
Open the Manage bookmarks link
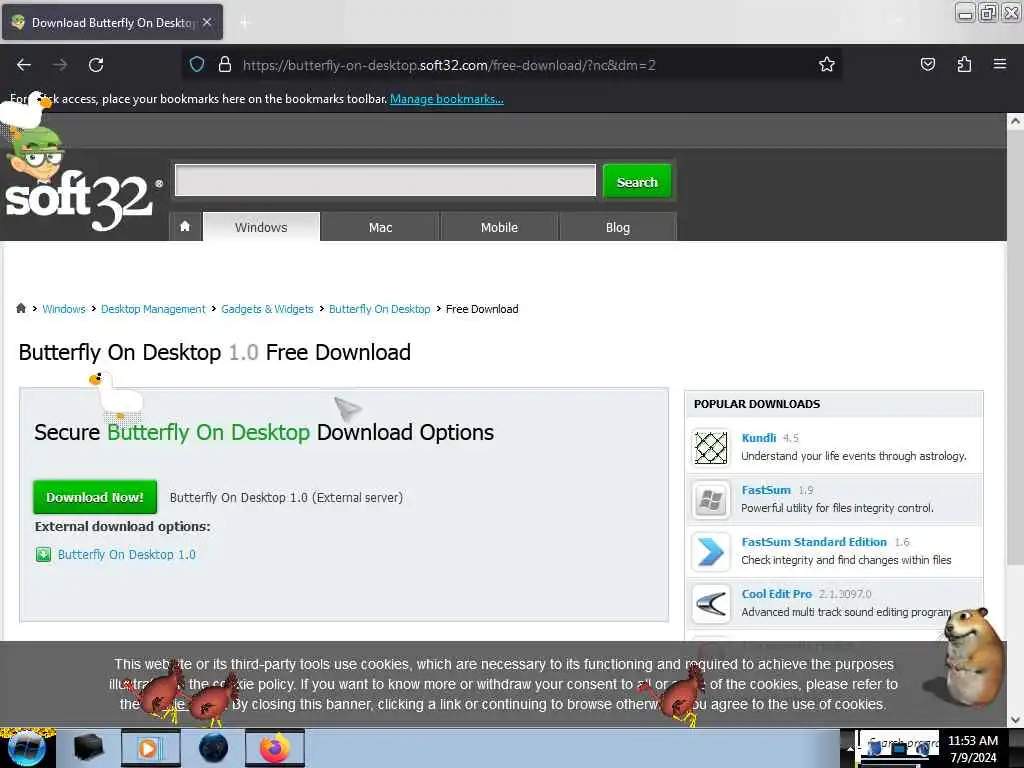[447, 99]
